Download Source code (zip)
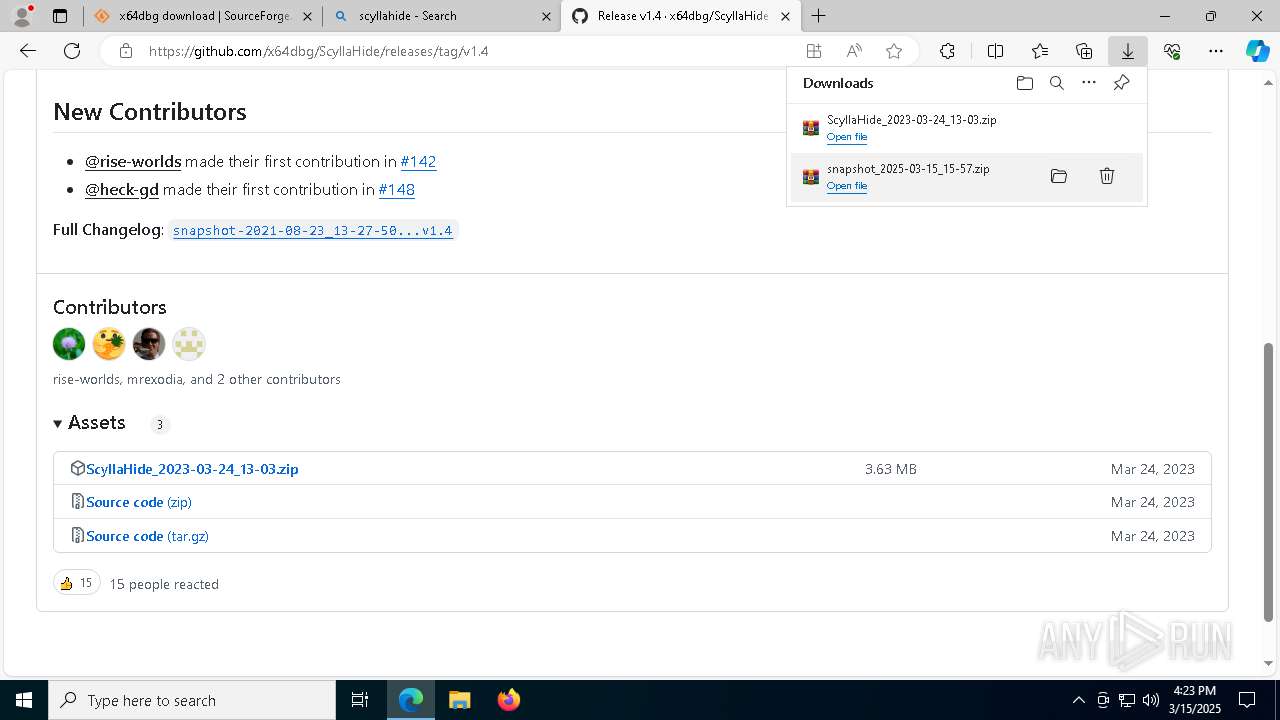Screen dimensions: 1280x720 click(x=139, y=502)
